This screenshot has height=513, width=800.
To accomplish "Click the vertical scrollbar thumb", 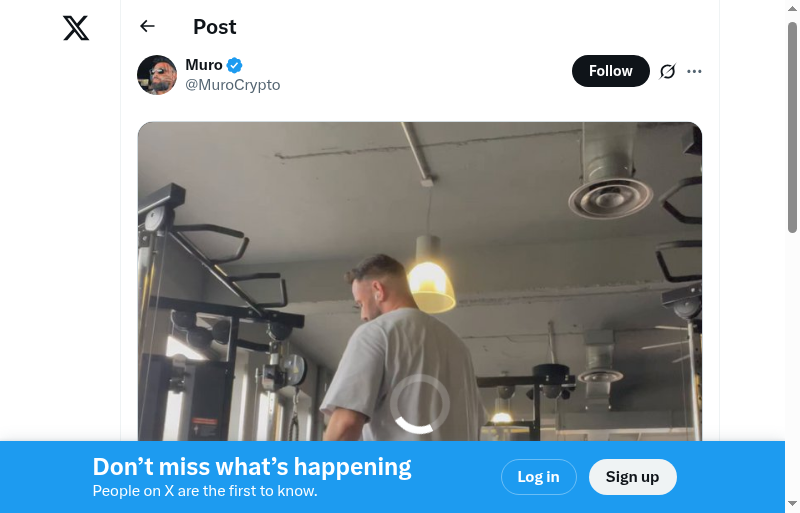I will [x=792, y=125].
